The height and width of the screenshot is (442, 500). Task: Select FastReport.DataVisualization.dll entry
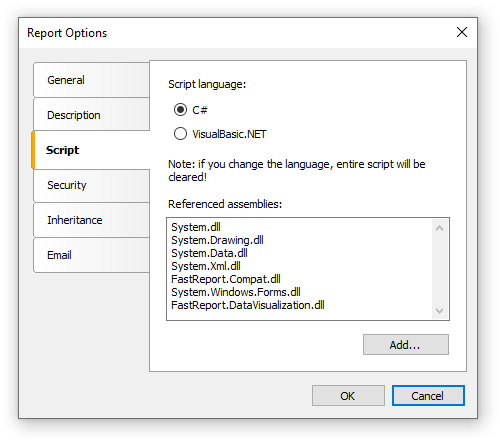[248, 305]
